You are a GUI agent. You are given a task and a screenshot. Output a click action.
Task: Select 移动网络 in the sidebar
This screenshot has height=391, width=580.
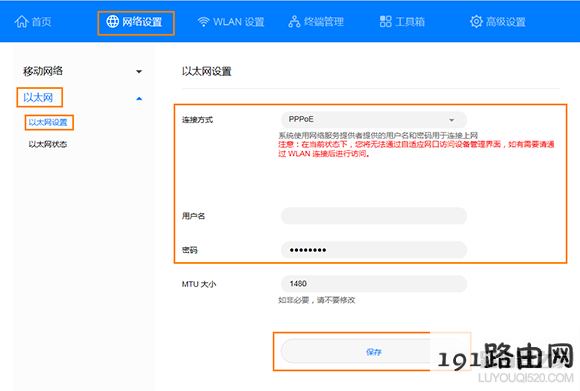point(43,71)
